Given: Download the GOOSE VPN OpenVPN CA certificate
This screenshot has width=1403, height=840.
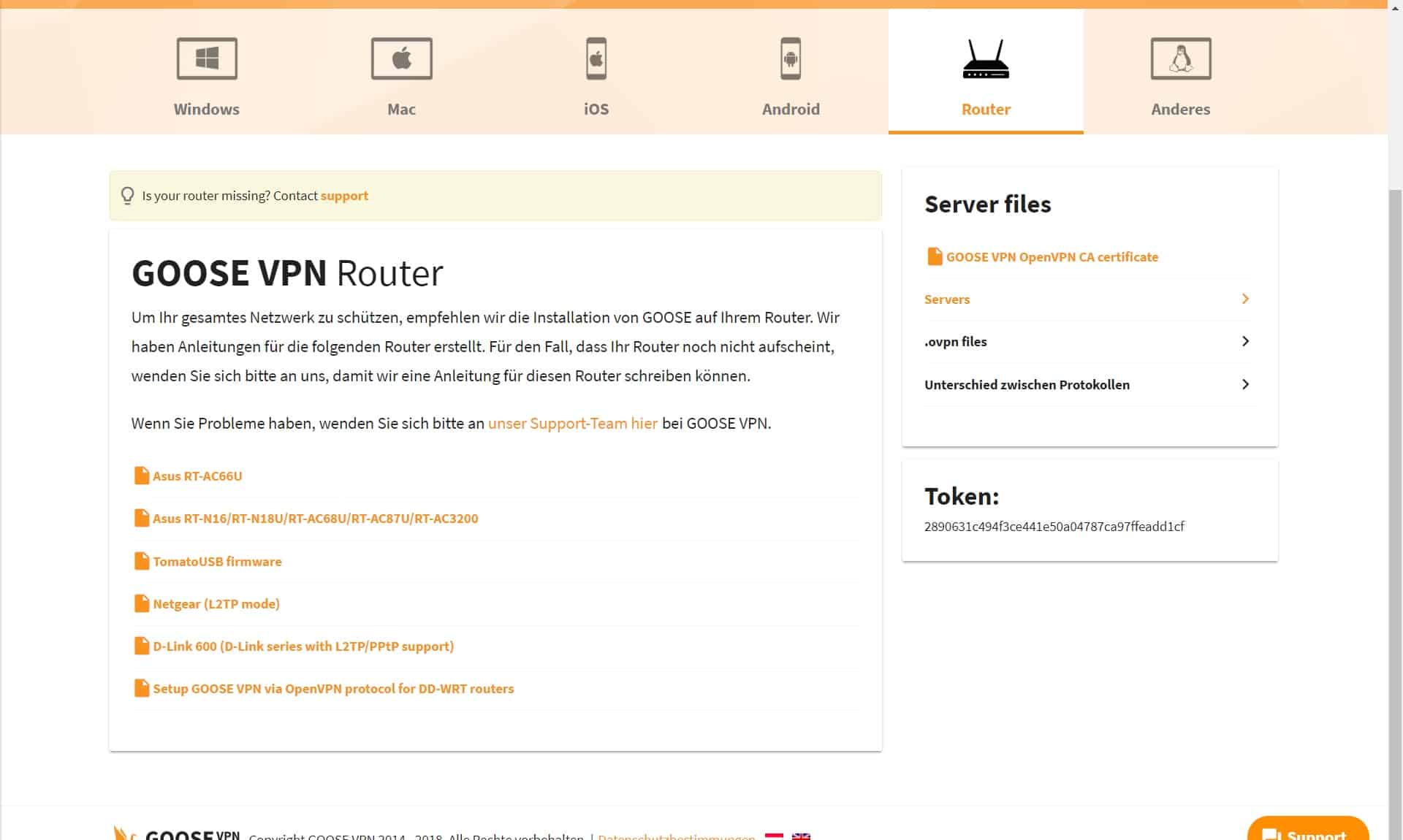Looking at the screenshot, I should click(1052, 257).
